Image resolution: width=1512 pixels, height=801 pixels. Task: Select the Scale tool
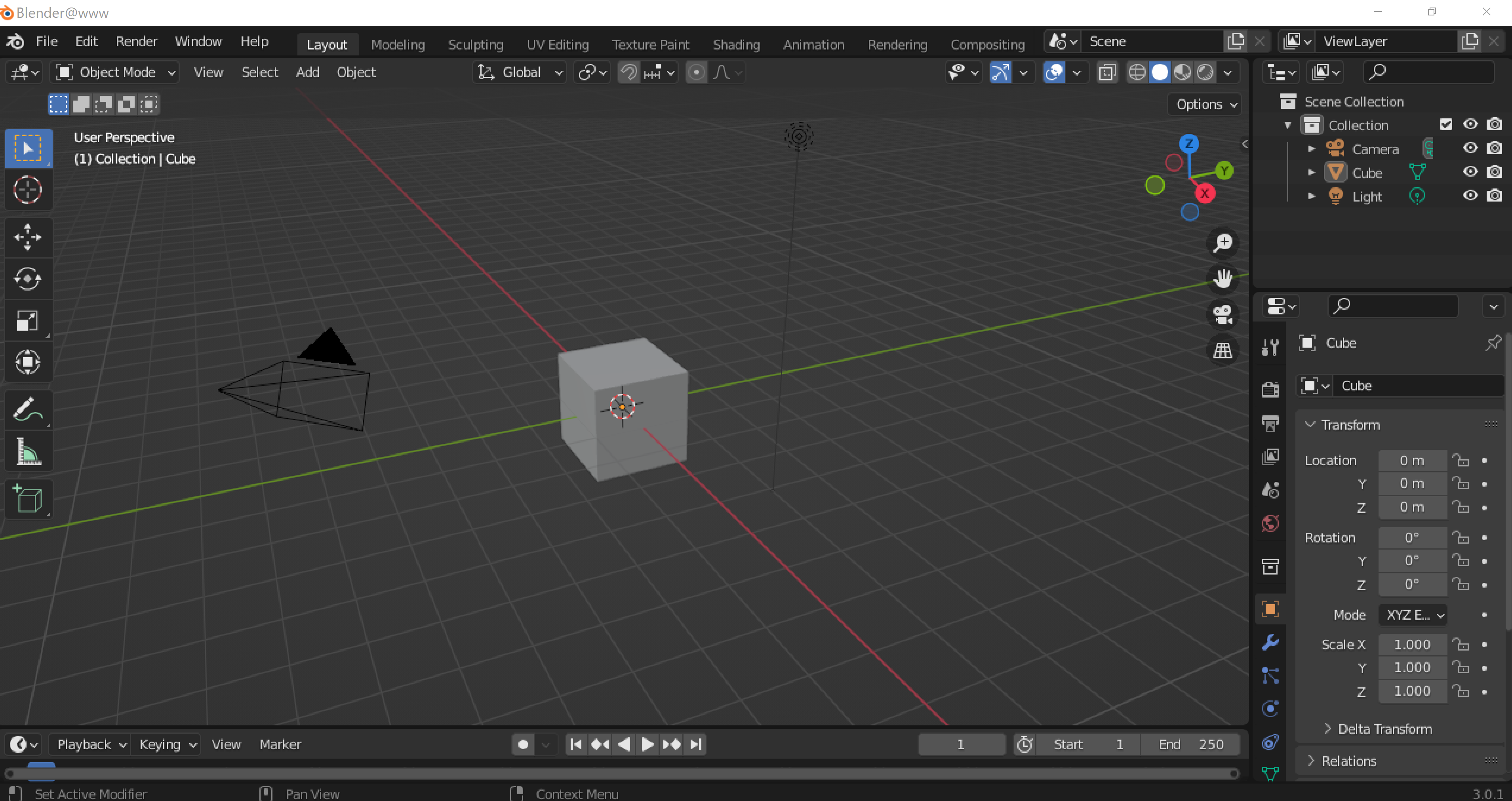pyautogui.click(x=28, y=320)
